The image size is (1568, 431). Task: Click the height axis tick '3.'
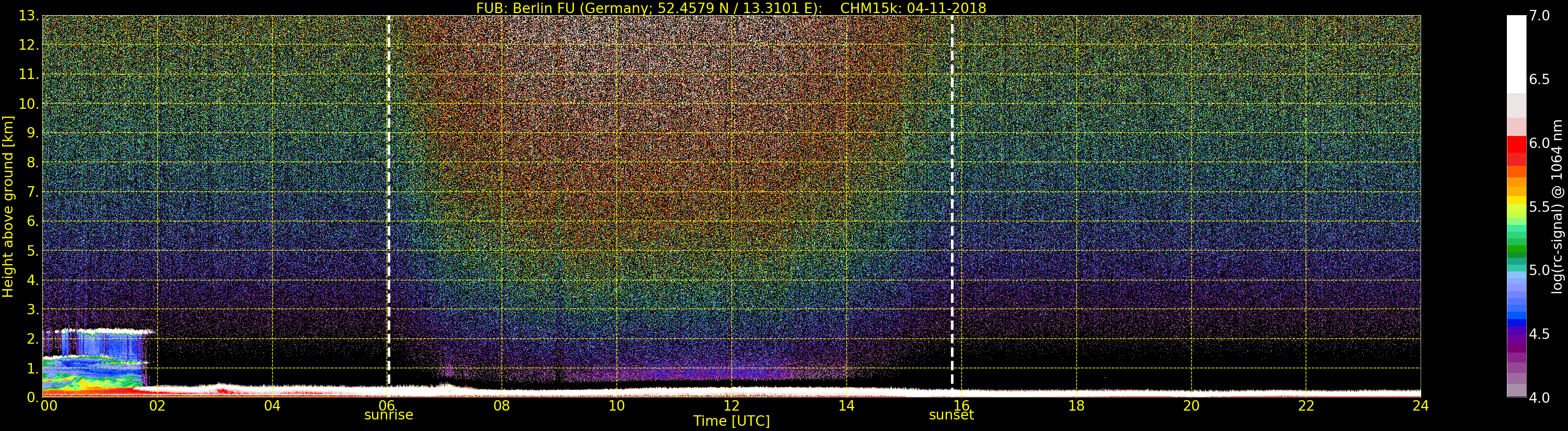[33, 309]
